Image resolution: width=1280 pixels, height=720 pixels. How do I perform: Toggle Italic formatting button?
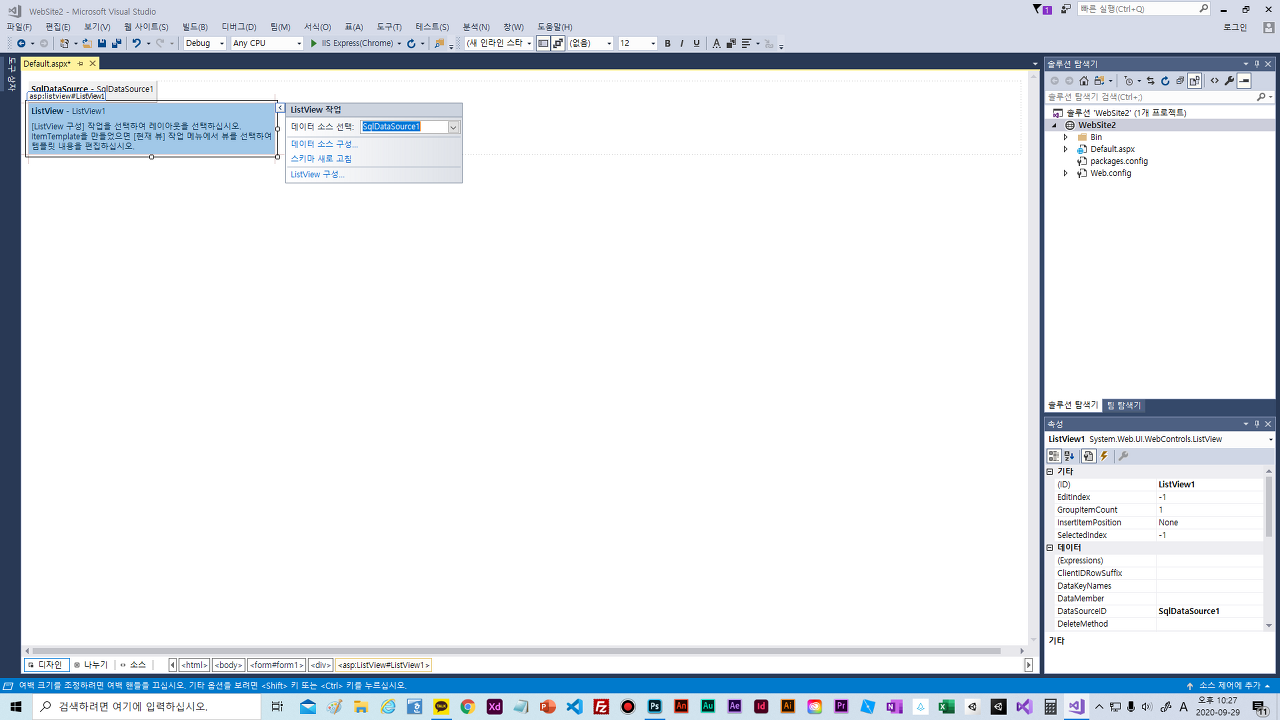(x=682, y=44)
